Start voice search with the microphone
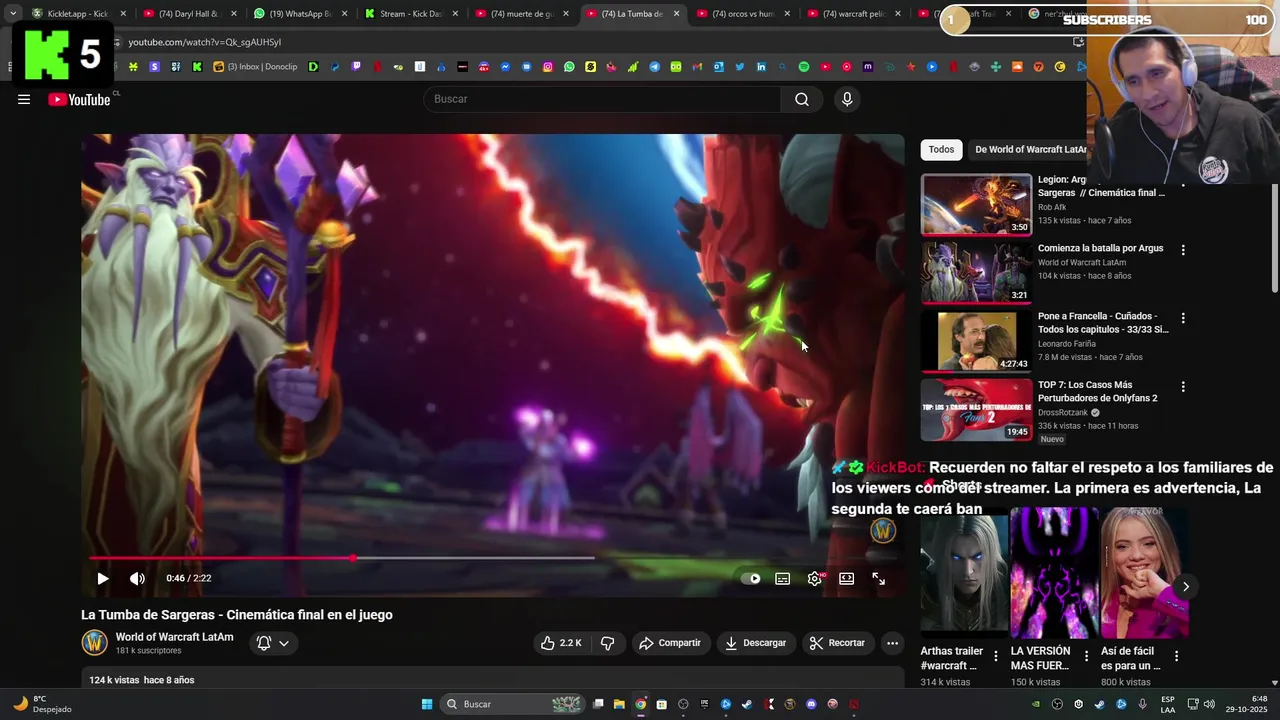The image size is (1280, 720). click(x=847, y=99)
